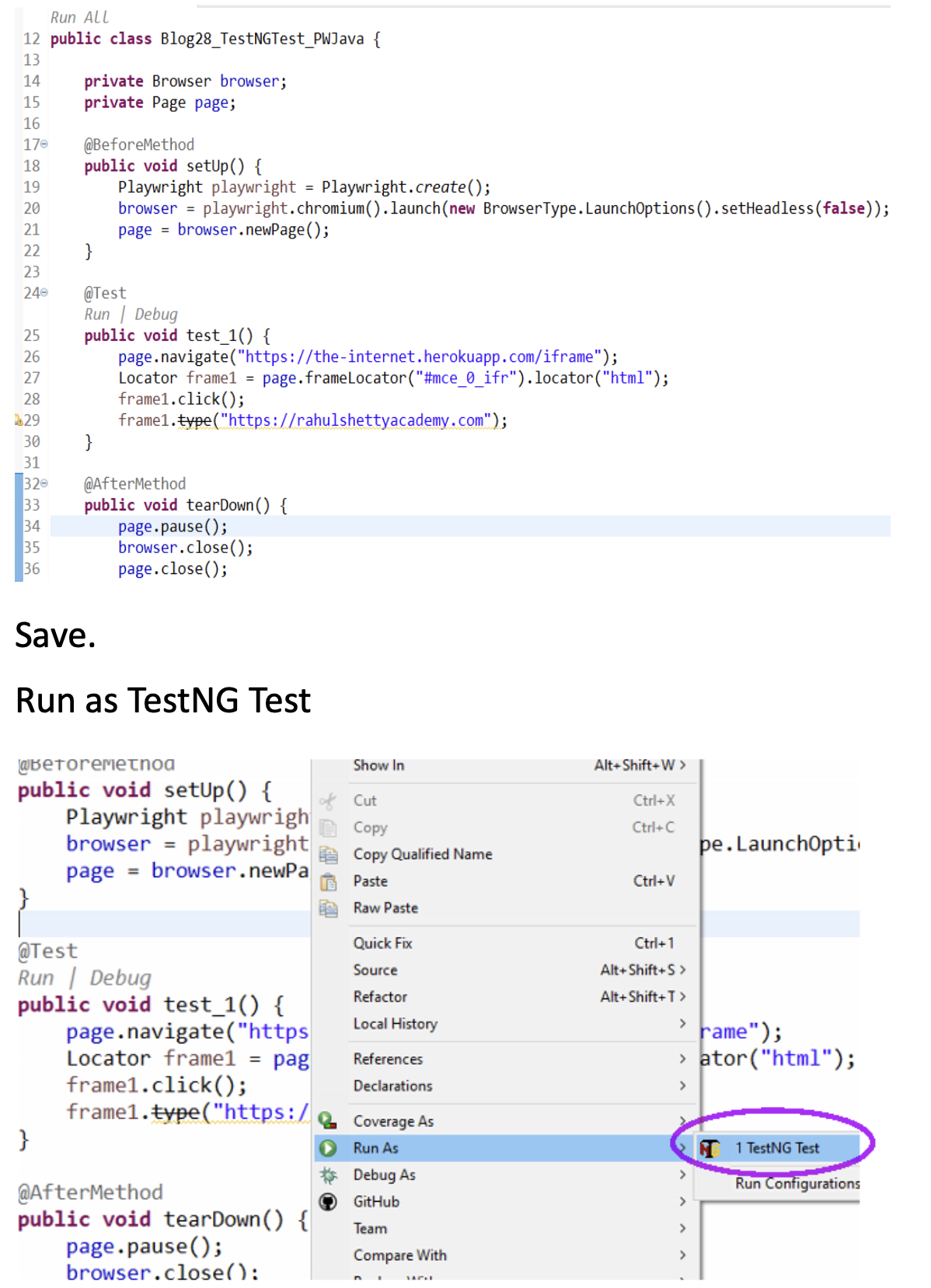Click the GitHub octocat icon
931x1288 pixels.
click(329, 1202)
